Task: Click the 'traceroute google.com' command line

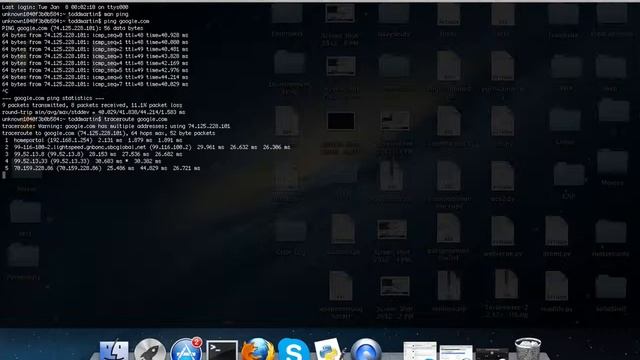Action: click(84, 119)
